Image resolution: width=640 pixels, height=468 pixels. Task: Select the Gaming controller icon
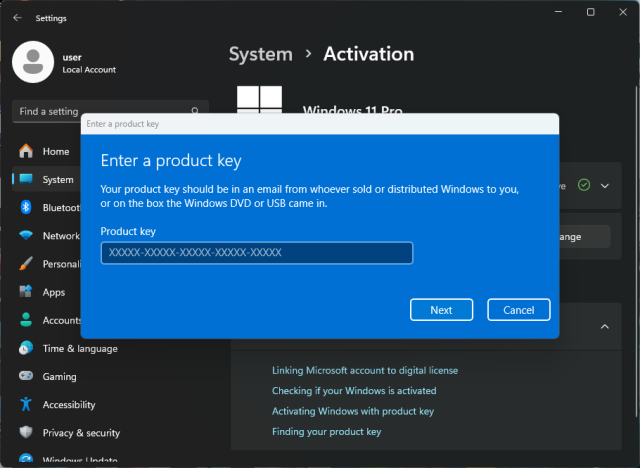[x=26, y=376]
